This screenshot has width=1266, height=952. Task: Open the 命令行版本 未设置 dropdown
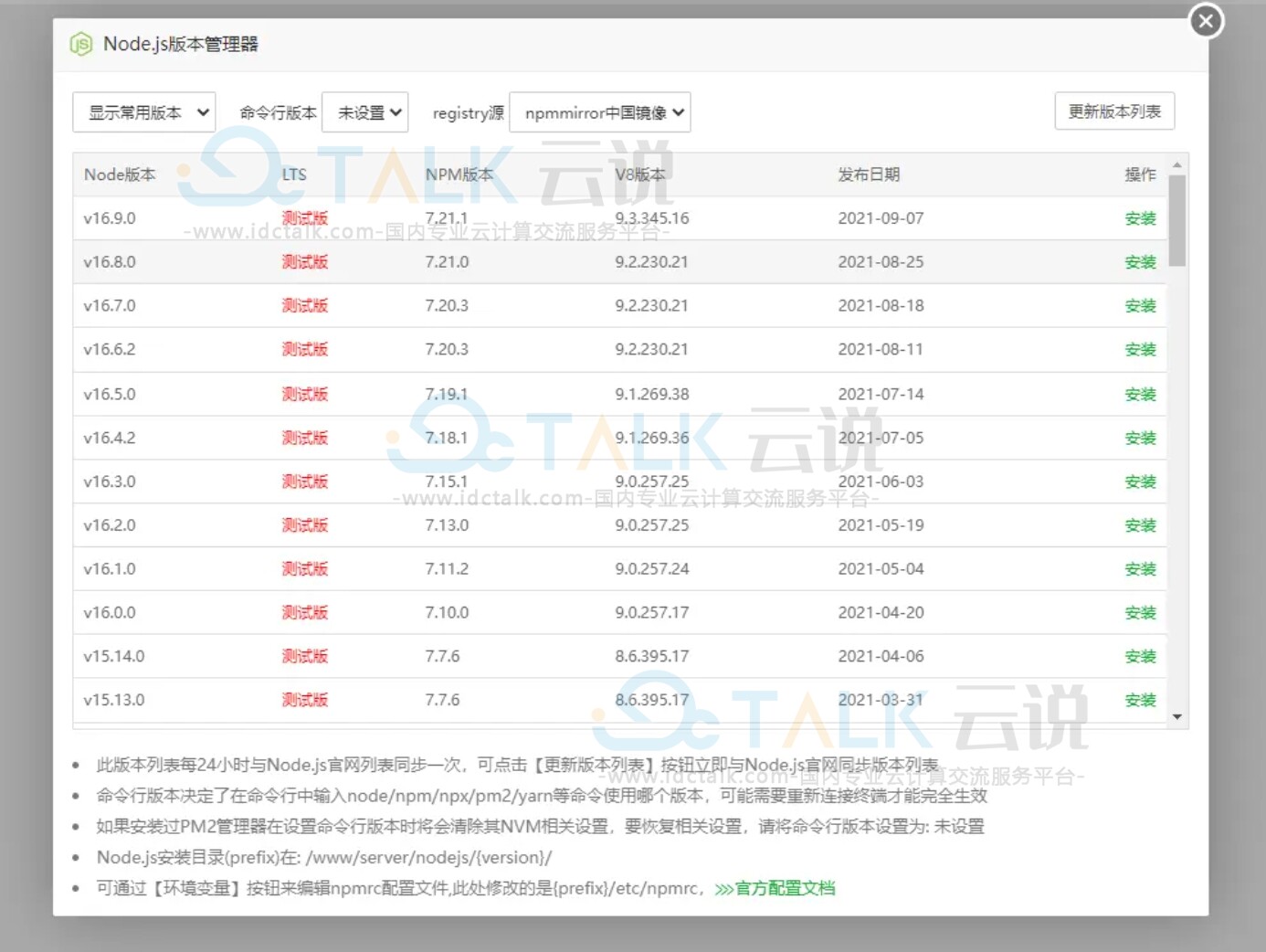pos(365,112)
